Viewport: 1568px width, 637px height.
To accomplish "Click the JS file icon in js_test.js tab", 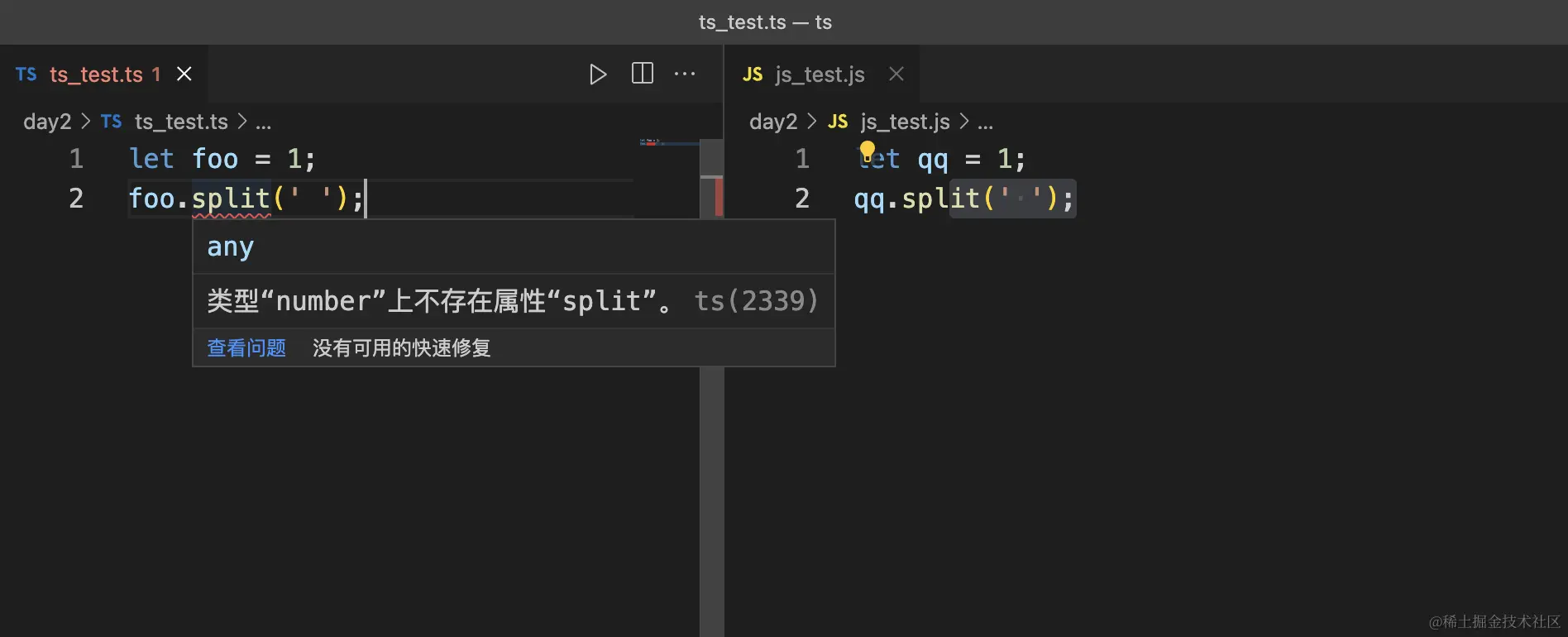I will click(753, 74).
